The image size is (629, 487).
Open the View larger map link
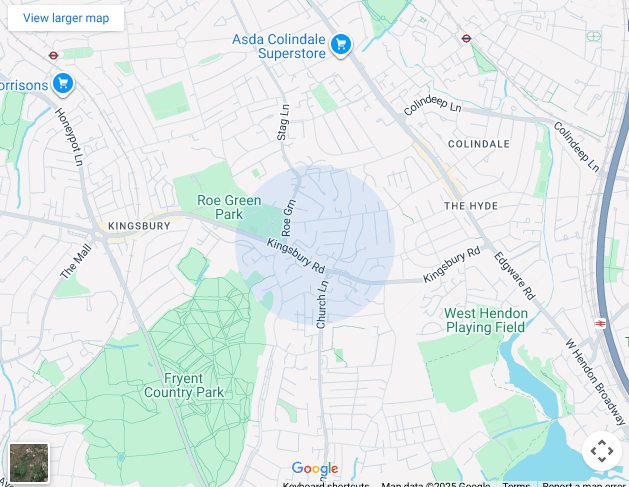tap(66, 18)
